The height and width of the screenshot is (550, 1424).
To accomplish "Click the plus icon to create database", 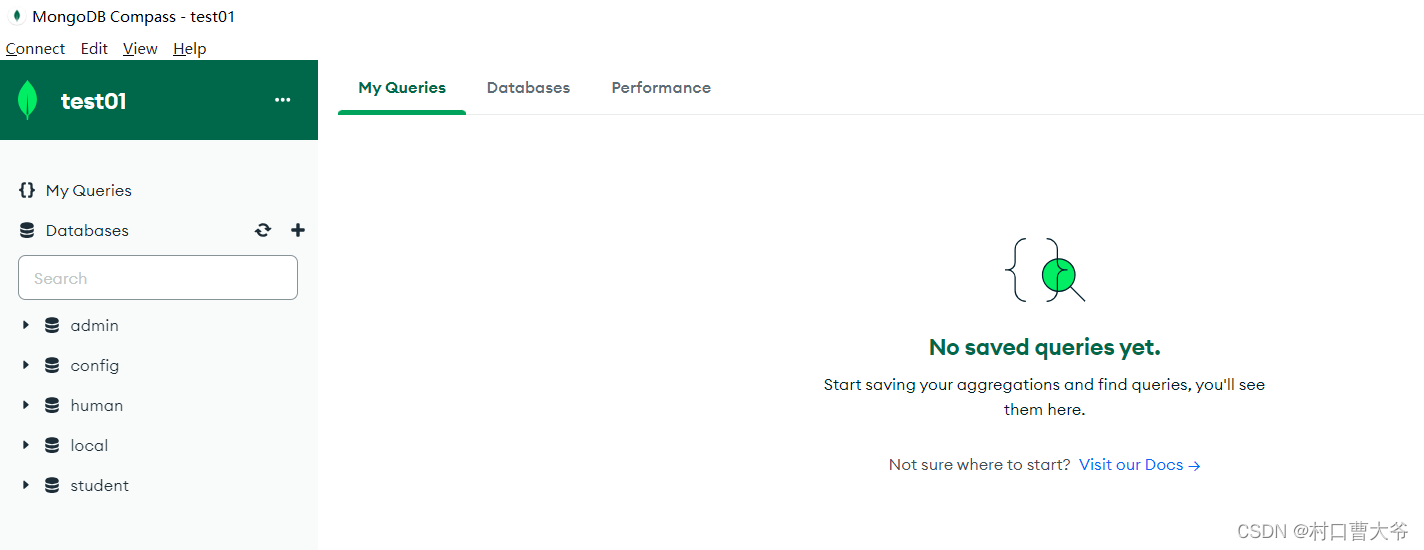I will [298, 230].
